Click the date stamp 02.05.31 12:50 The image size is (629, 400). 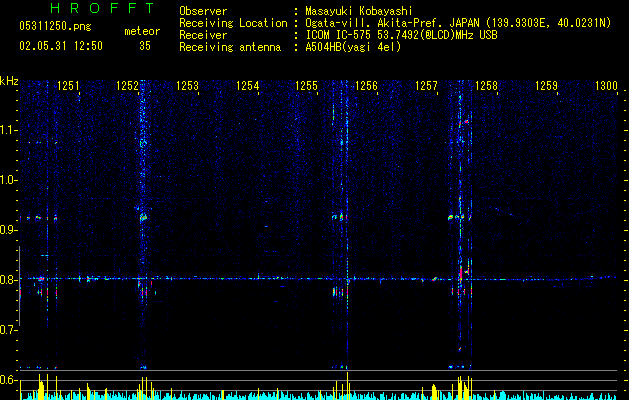click(x=61, y=46)
